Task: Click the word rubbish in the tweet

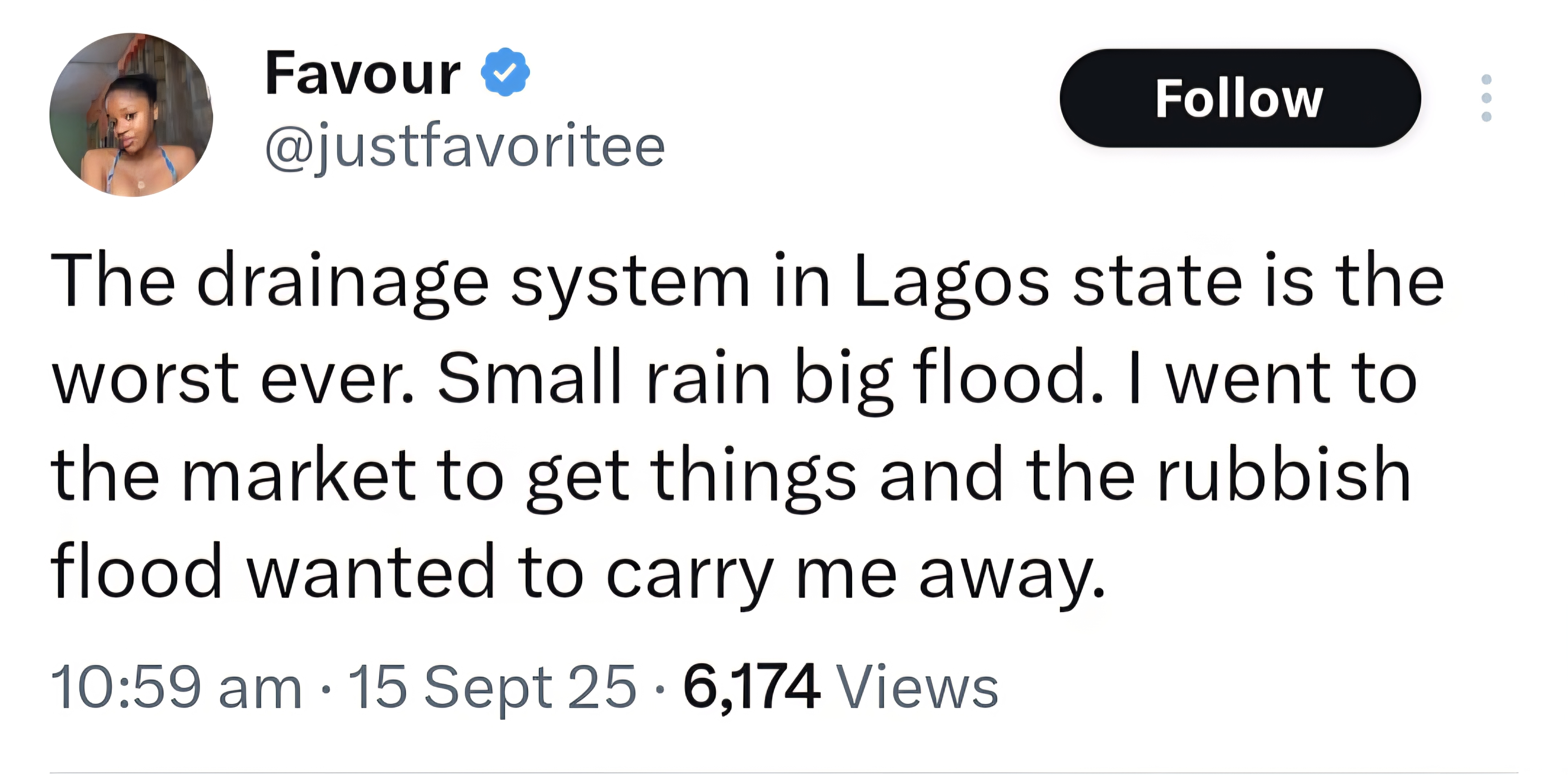Action: [x=1285, y=475]
